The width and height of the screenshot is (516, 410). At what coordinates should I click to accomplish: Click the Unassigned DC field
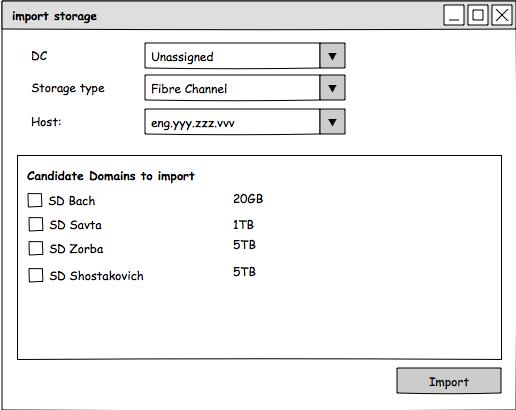point(232,56)
